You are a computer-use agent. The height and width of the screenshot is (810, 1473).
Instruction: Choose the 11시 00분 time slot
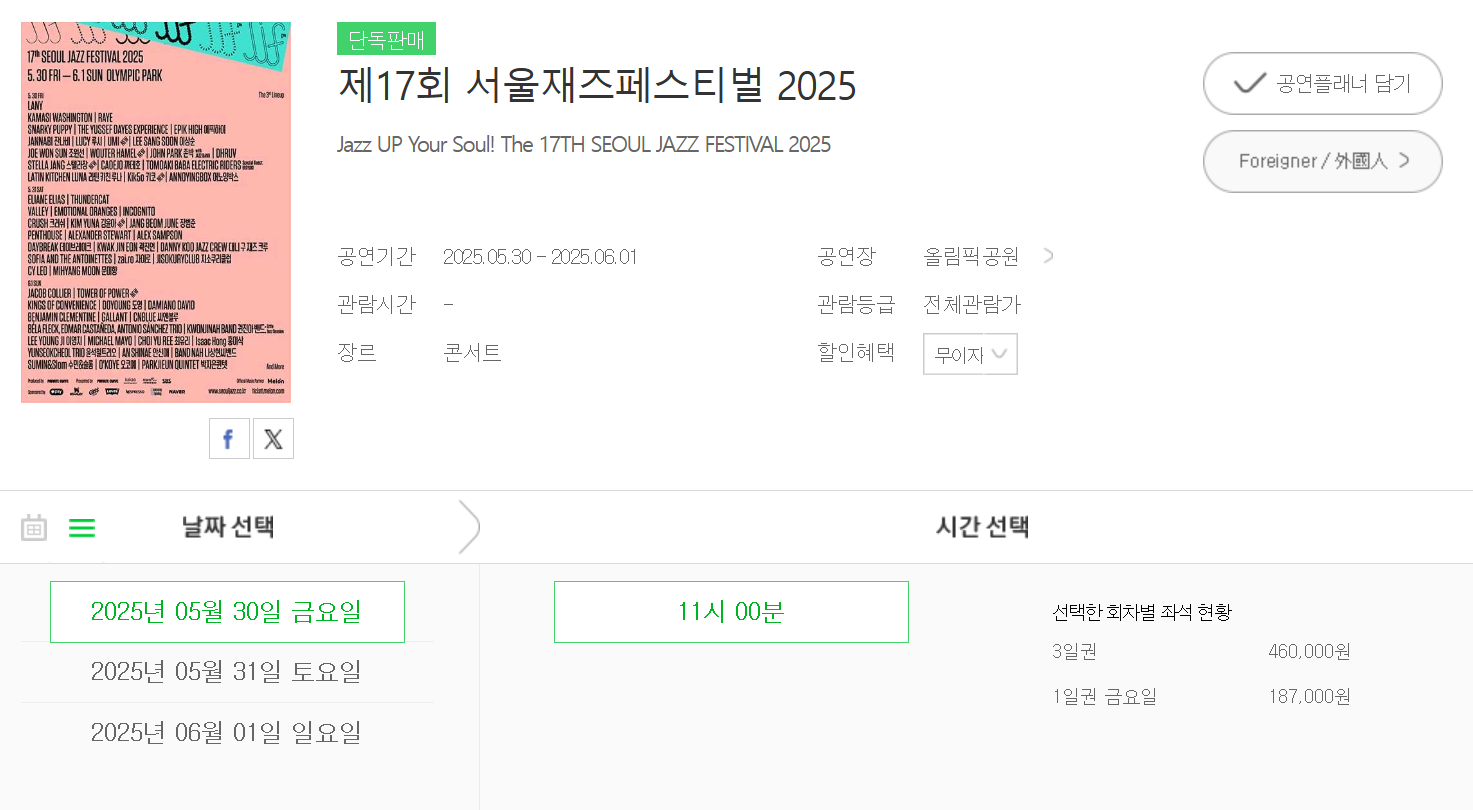[x=731, y=612]
